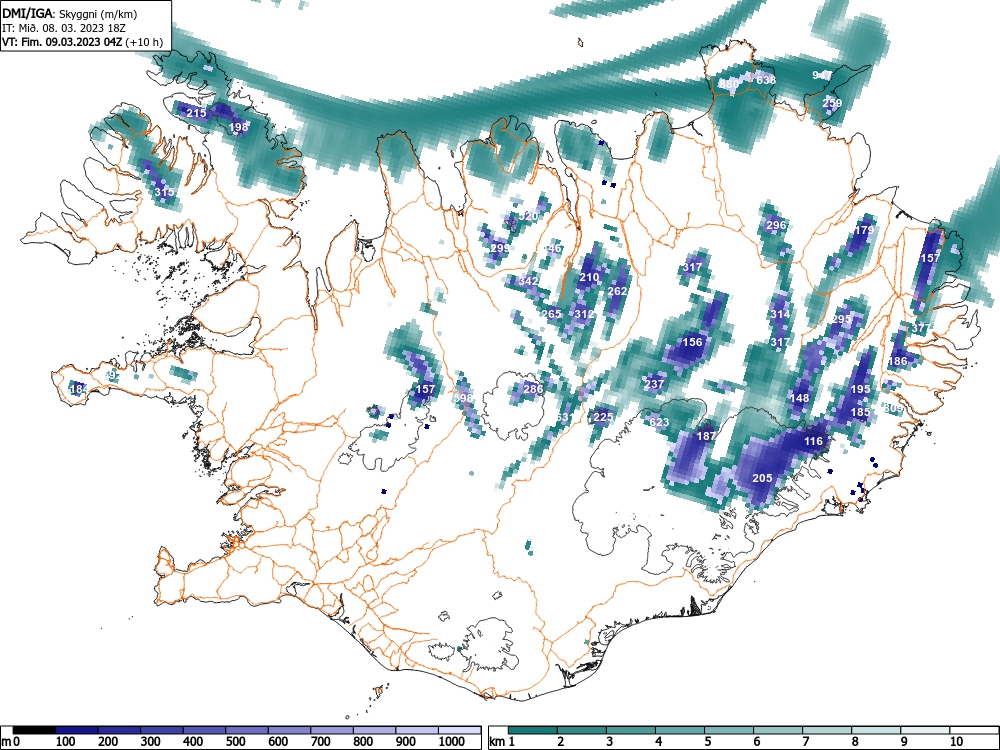Click the visibility value 286 on map
The width and height of the screenshot is (1000, 750).
tap(533, 388)
